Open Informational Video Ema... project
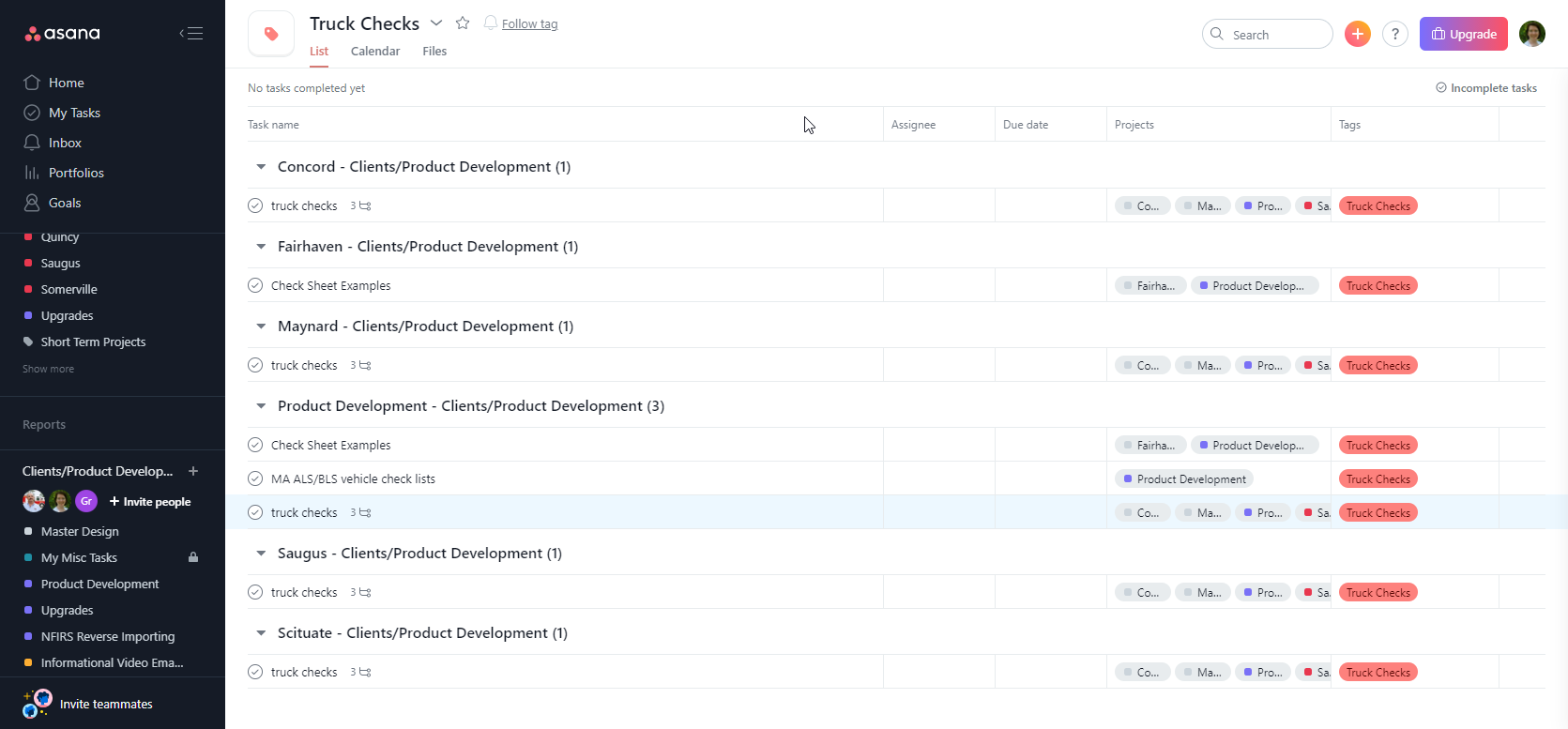Image resolution: width=1568 pixels, height=729 pixels. point(113,662)
